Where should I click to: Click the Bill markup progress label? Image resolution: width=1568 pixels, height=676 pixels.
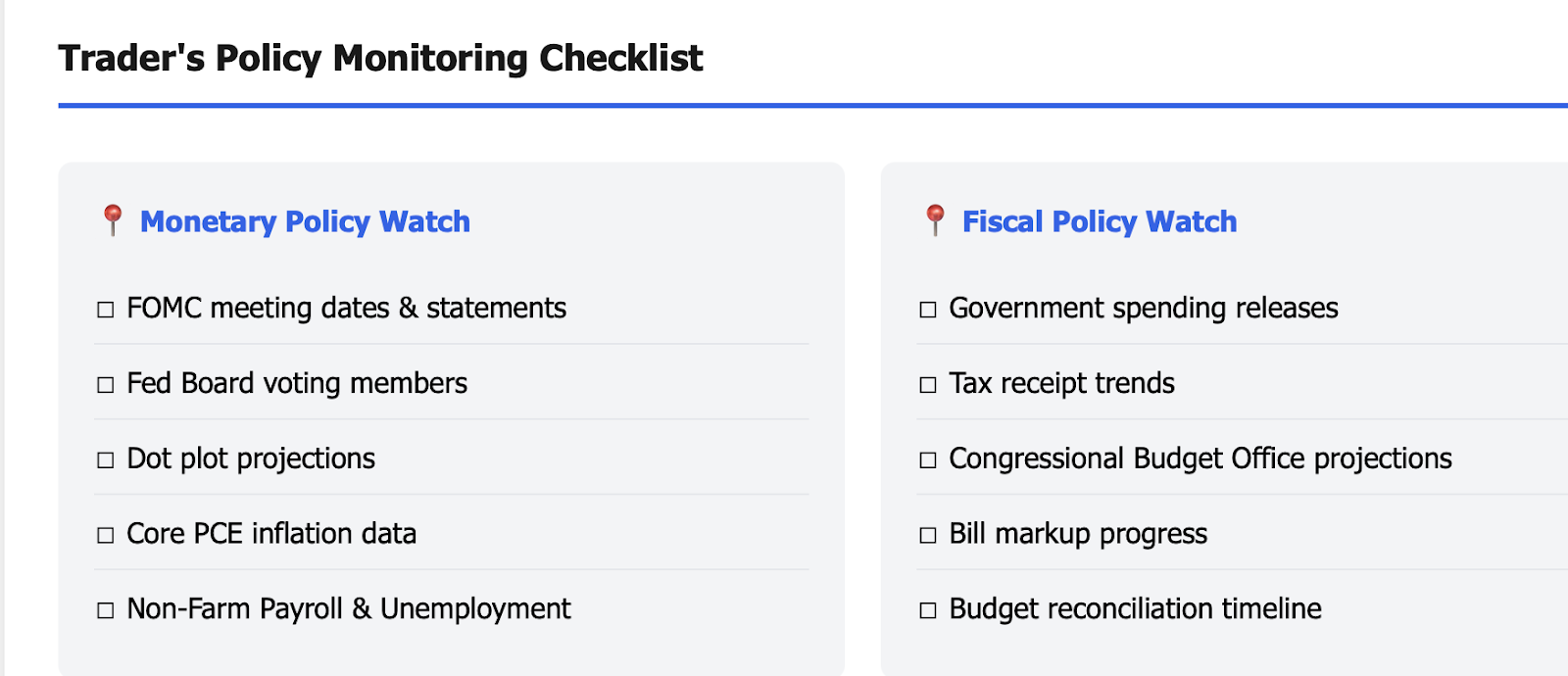click(x=1078, y=534)
